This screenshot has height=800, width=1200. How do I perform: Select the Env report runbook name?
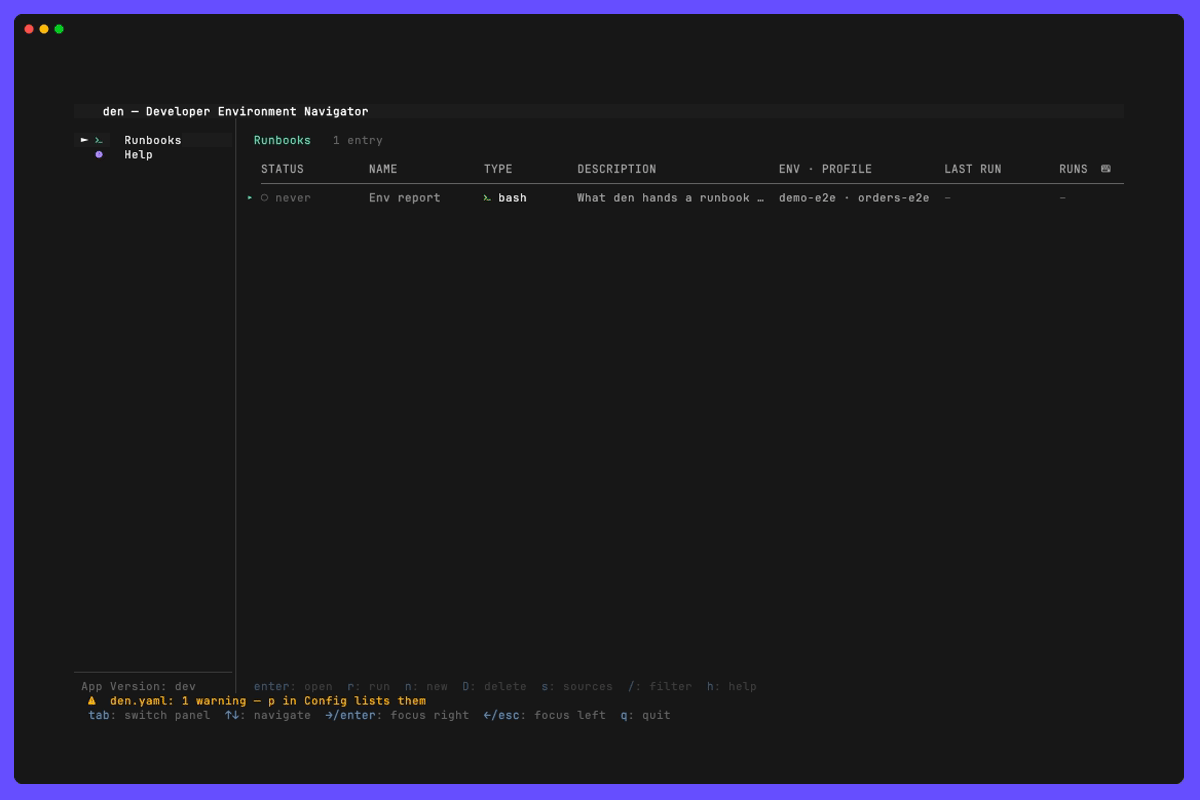(405, 198)
